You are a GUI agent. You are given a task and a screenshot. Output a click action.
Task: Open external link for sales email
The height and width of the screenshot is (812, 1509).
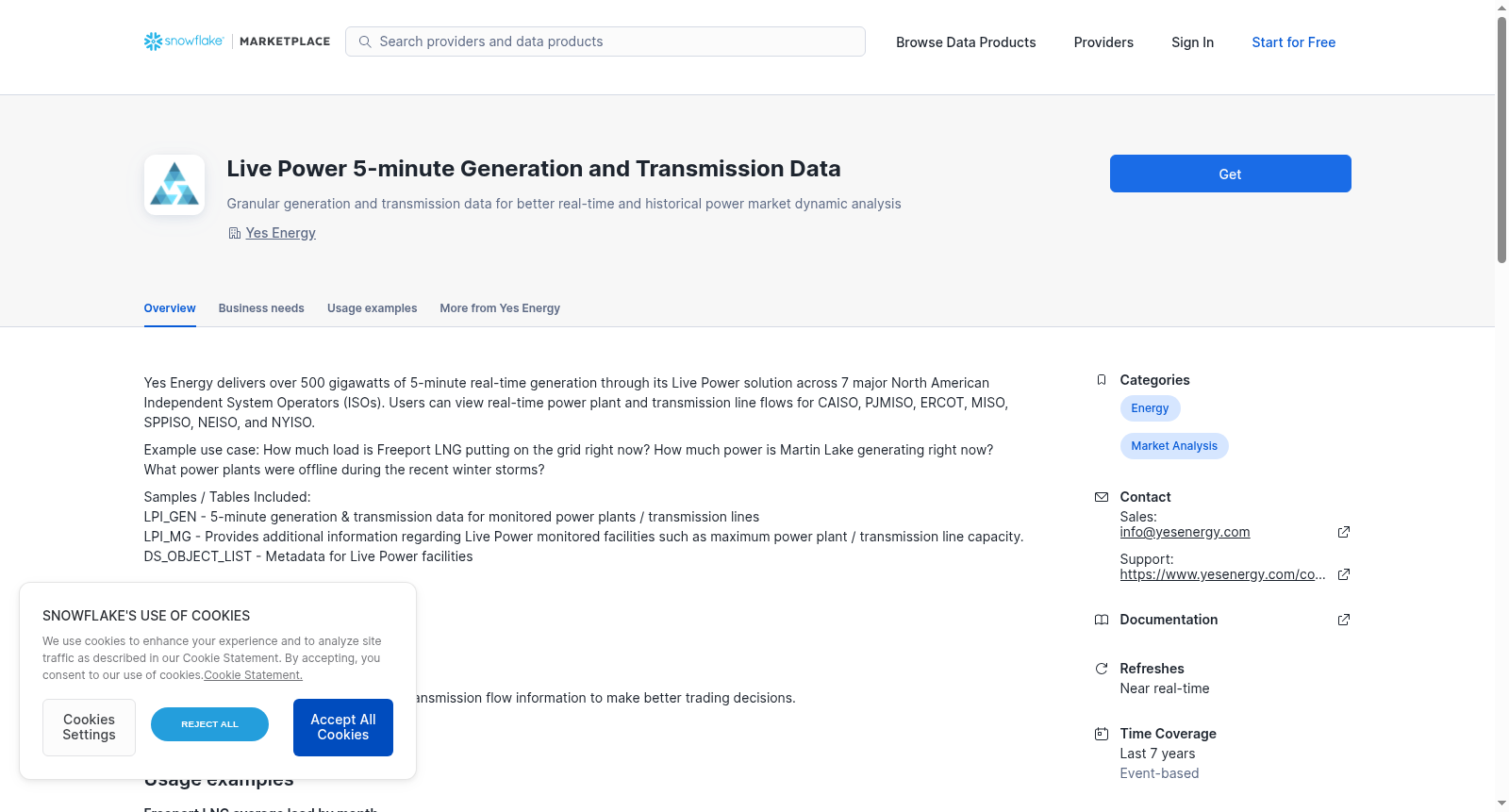[x=1344, y=532]
